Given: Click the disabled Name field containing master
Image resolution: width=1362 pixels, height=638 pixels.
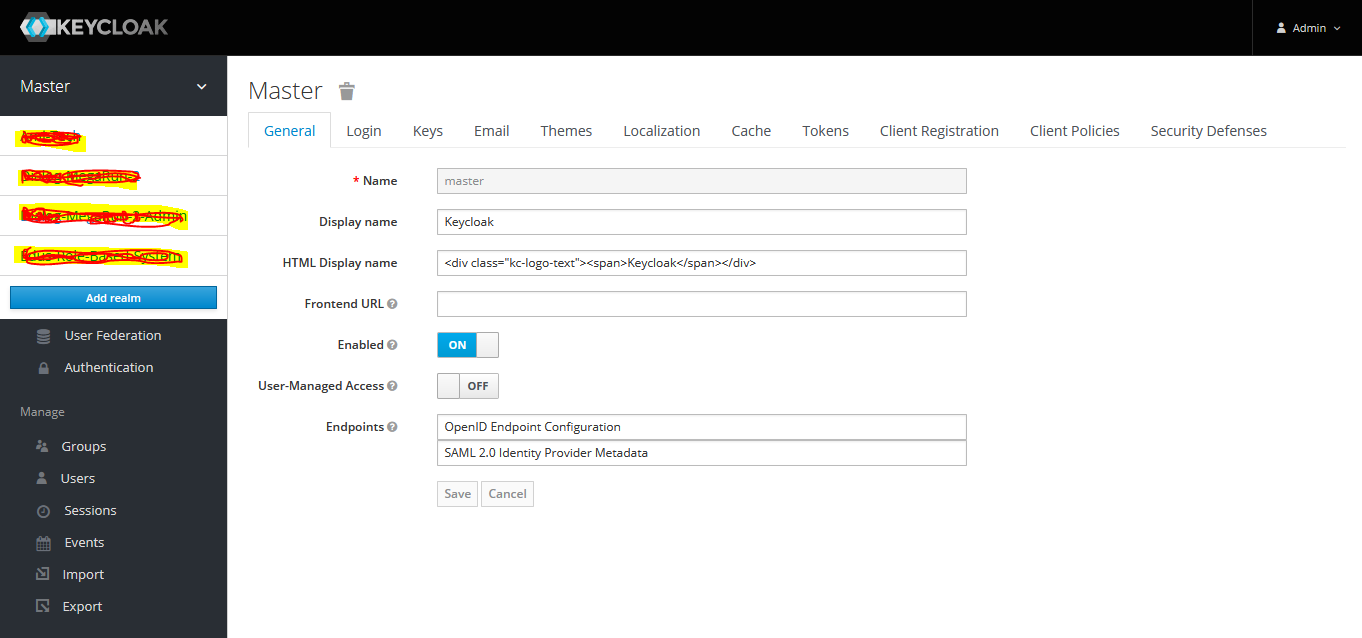Looking at the screenshot, I should coord(702,181).
